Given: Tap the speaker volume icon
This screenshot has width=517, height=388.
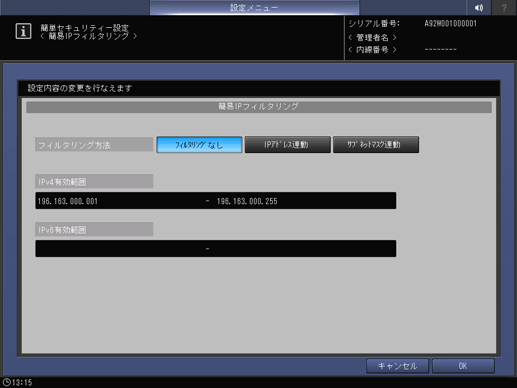Looking at the screenshot, I should (x=479, y=7).
